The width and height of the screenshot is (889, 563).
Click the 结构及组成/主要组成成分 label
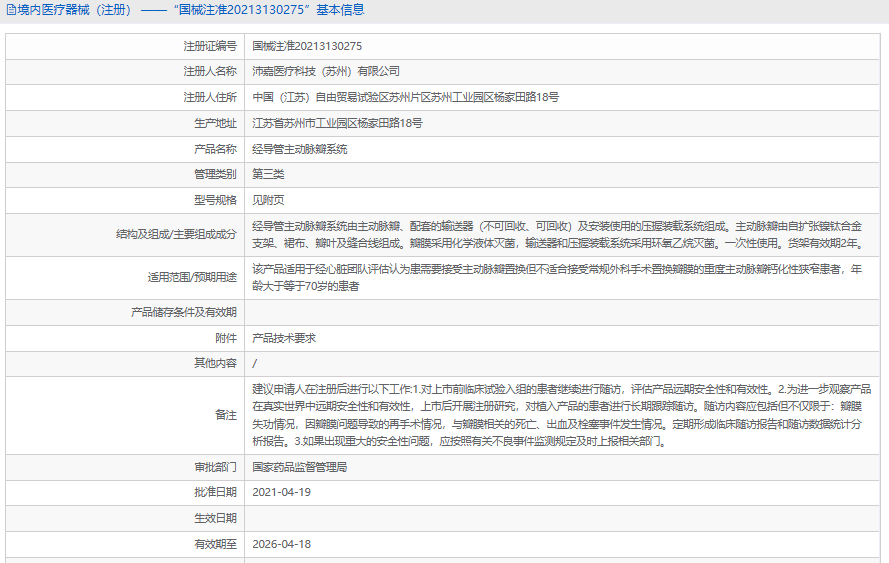coord(176,234)
